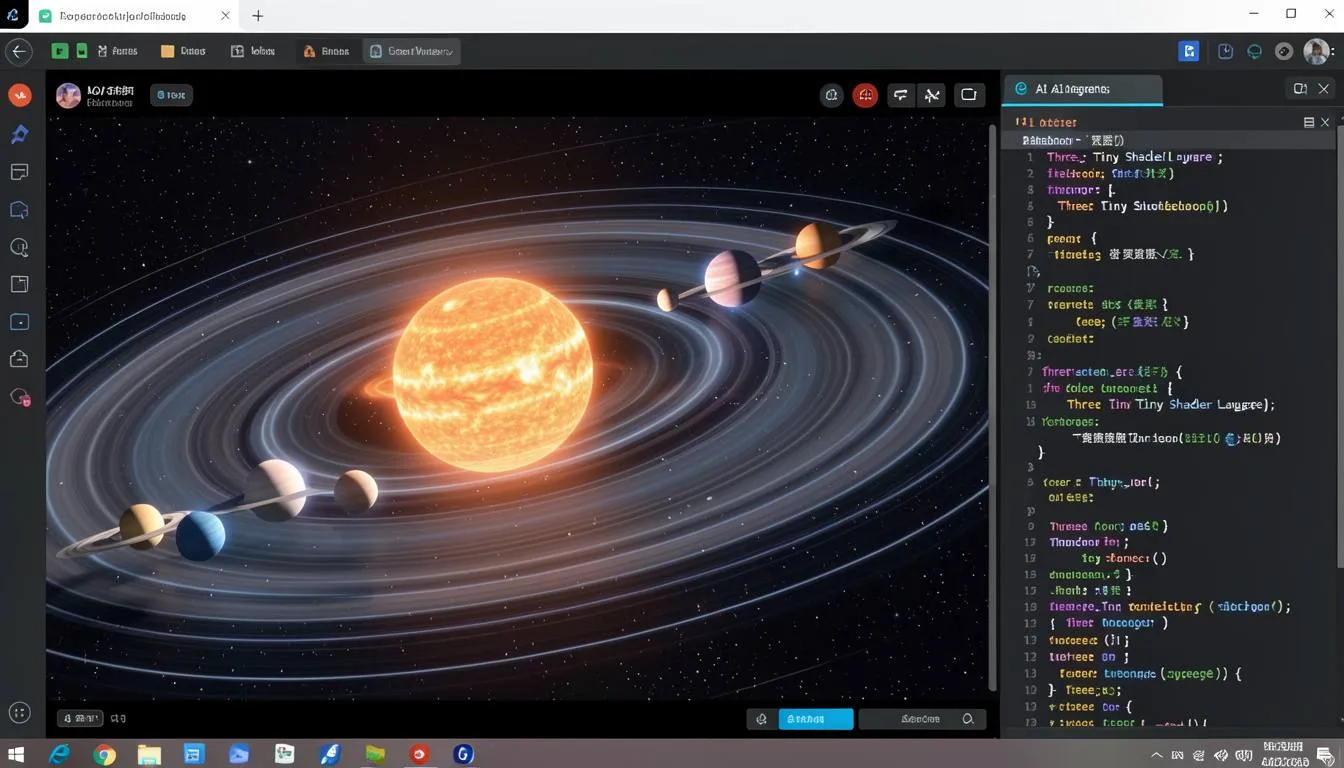Open the screen-share monitor icon in the left sidebar

click(x=19, y=321)
